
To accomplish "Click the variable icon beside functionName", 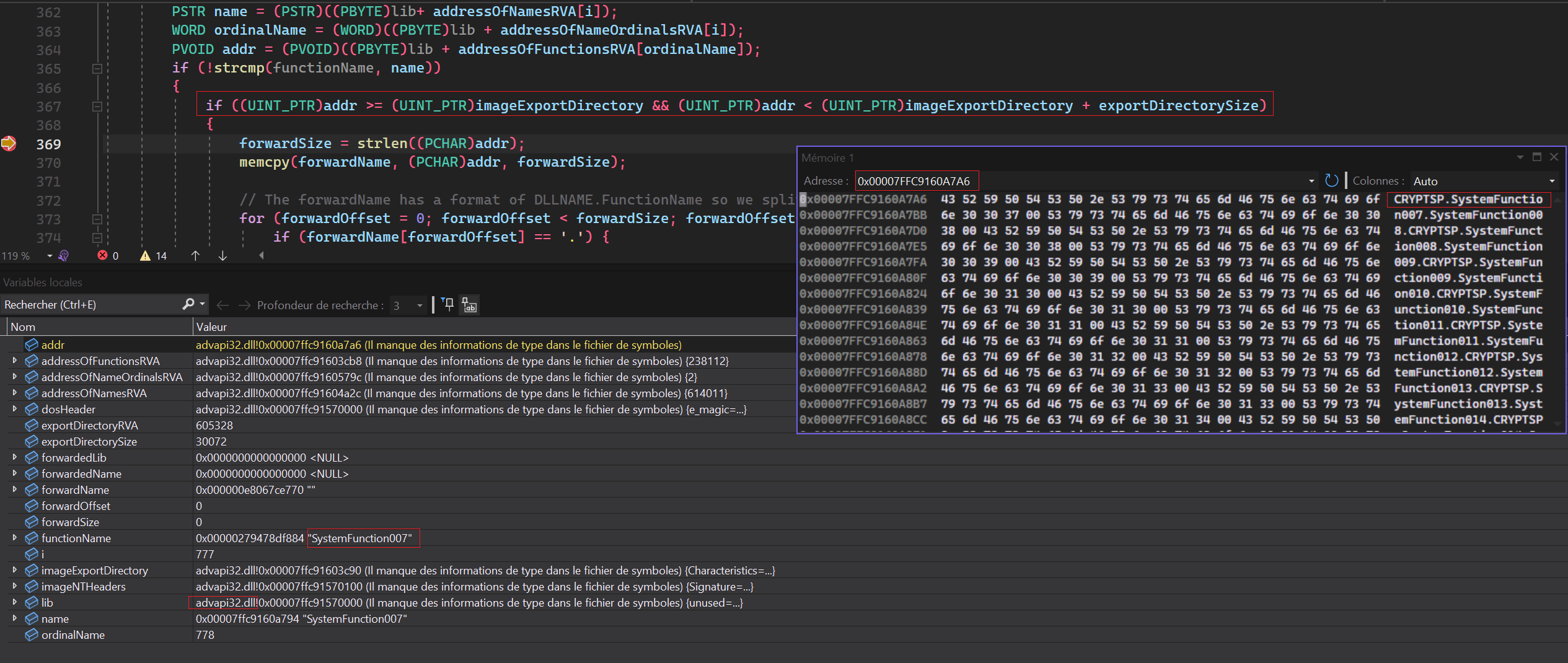I will click(32, 538).
